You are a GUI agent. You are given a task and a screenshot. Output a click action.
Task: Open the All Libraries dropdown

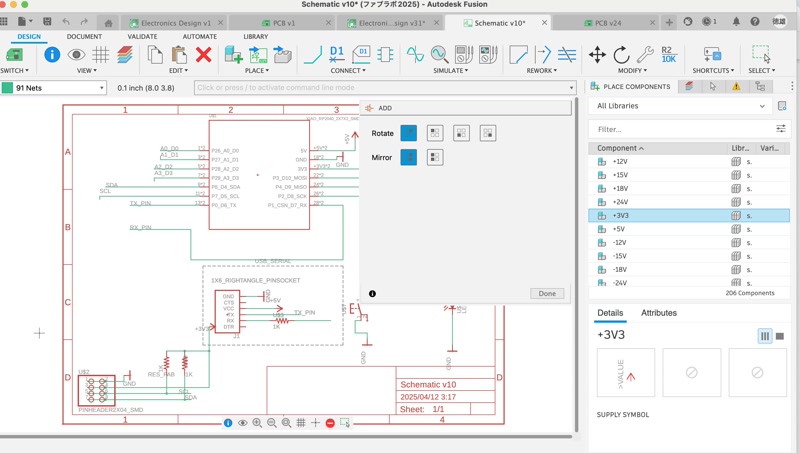(x=681, y=106)
